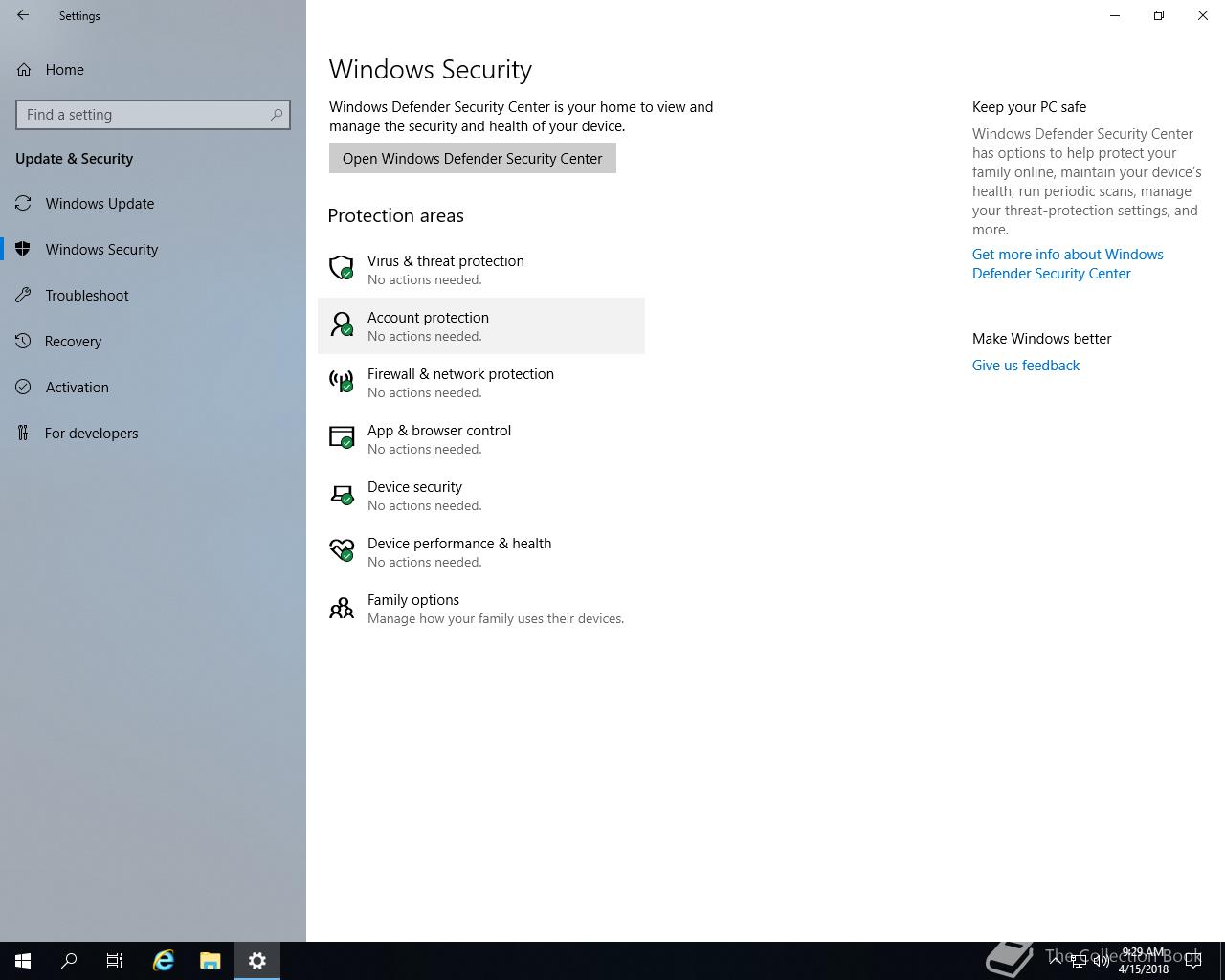Click the Troubleshoot wrench icon
The height and width of the screenshot is (980, 1225).
click(23, 295)
